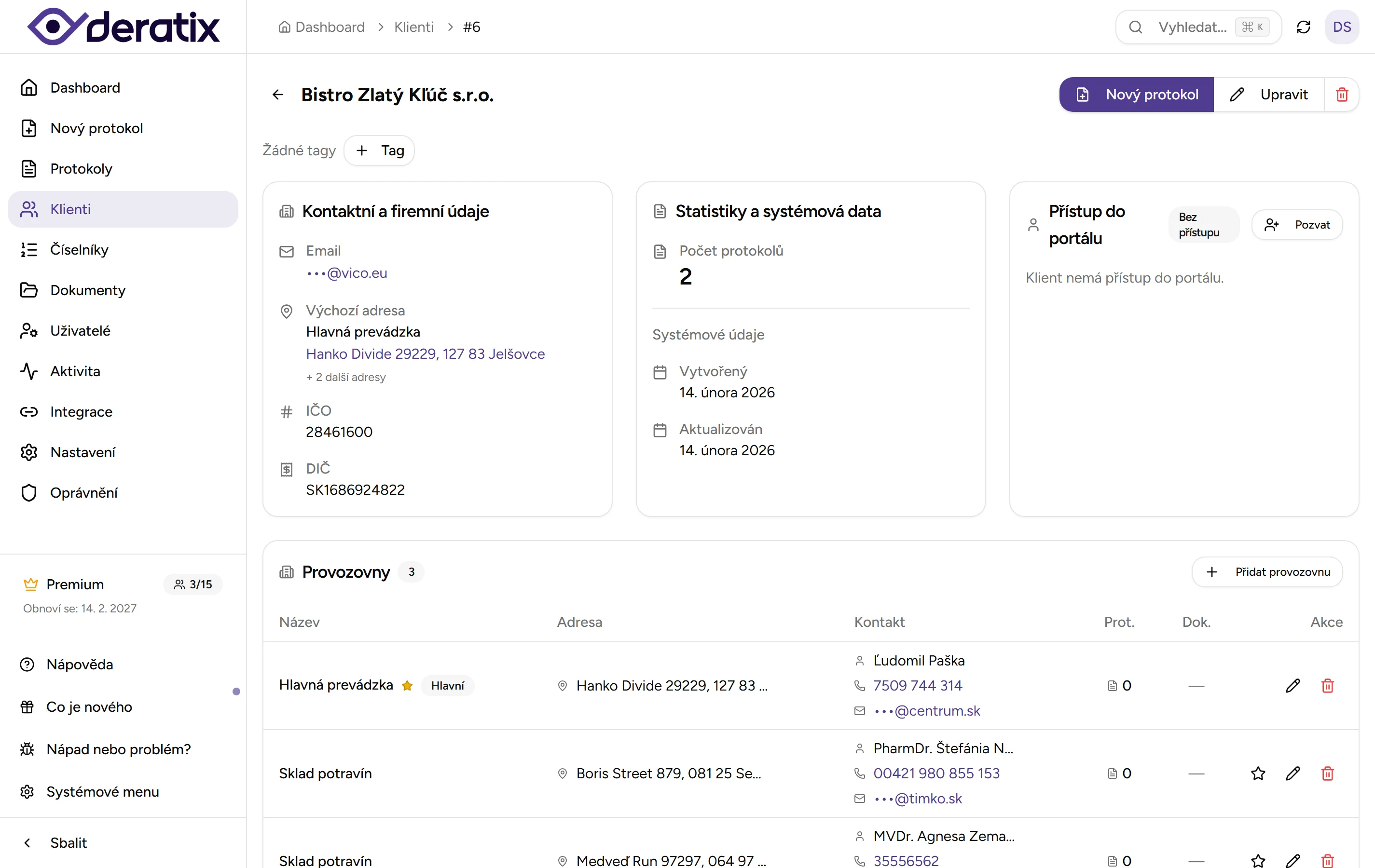Image resolution: width=1375 pixels, height=868 pixels.
Task: Toggle star on Medveď Run Sklad potravín row
Action: 1258,860
